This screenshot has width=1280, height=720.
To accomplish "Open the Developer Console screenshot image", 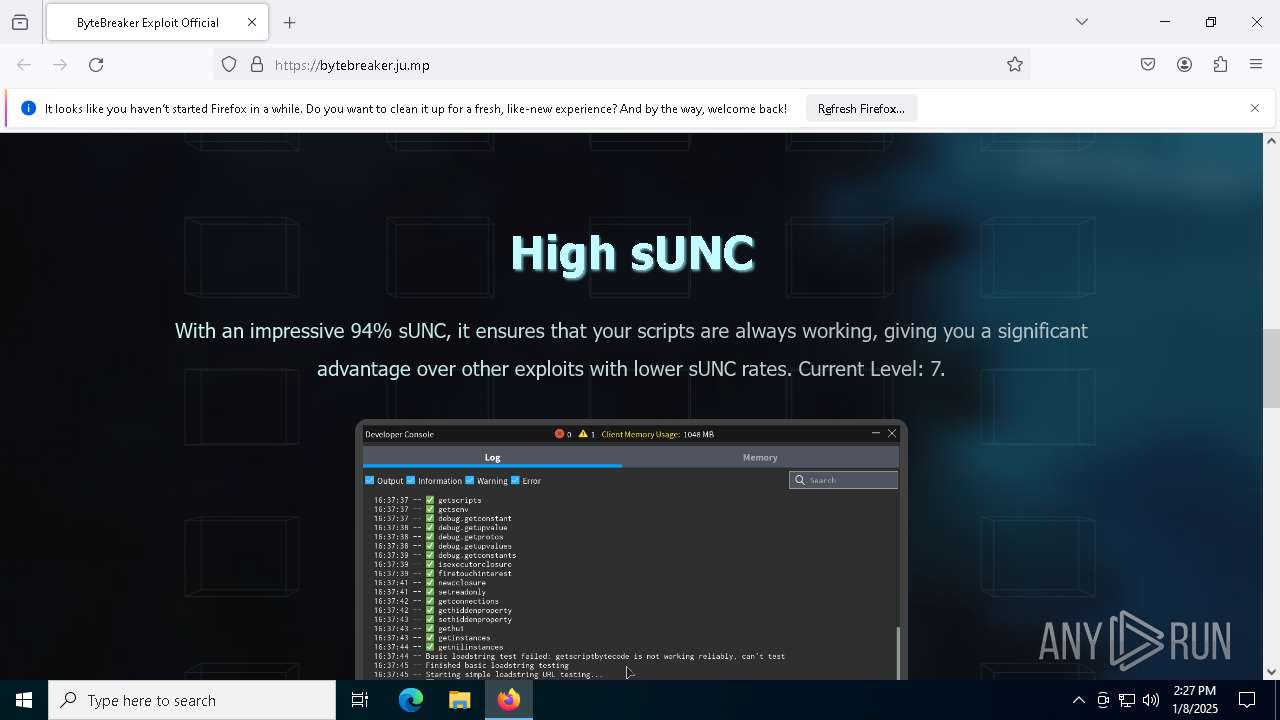I will point(631,550).
